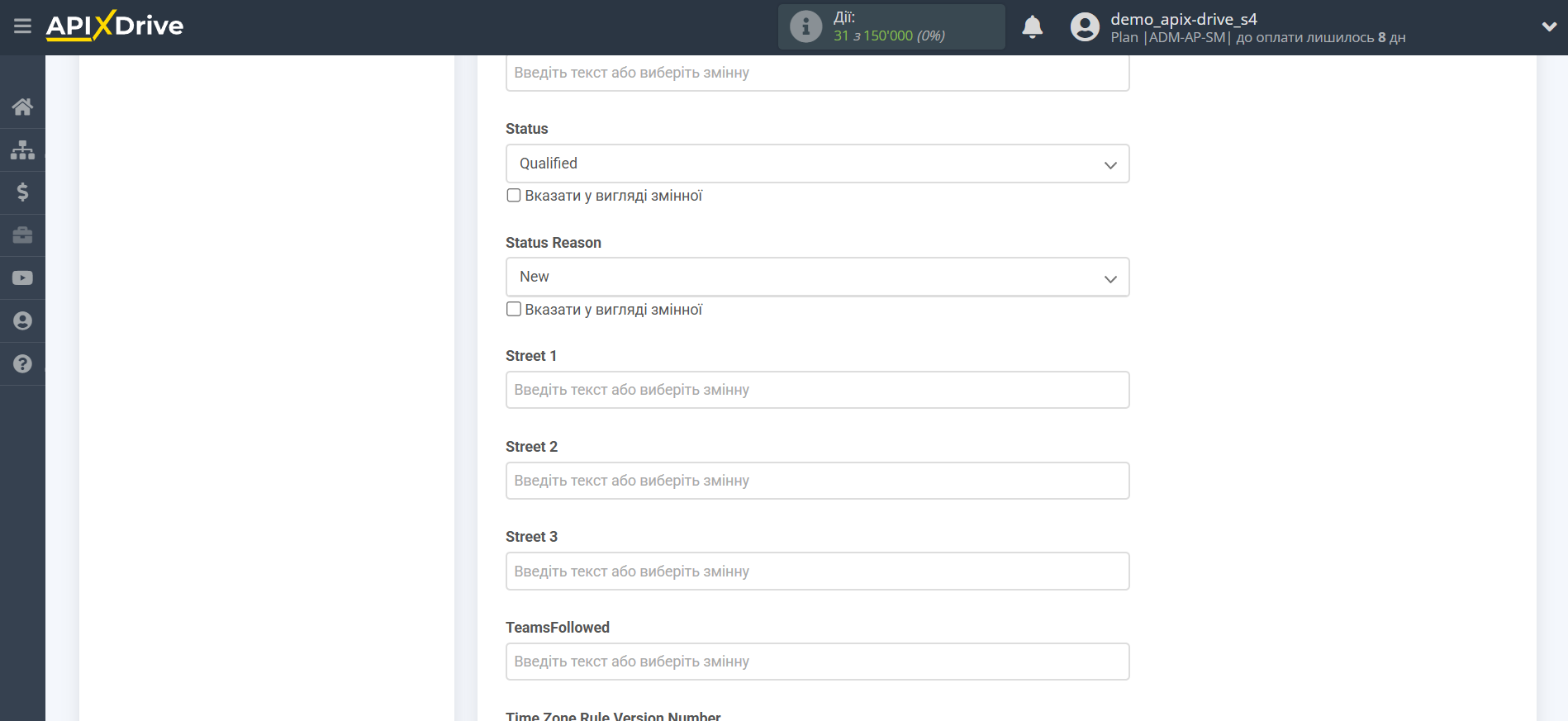Screen dimensions: 1568x721
Task: Click the account avatar icon
Action: tap(1085, 27)
